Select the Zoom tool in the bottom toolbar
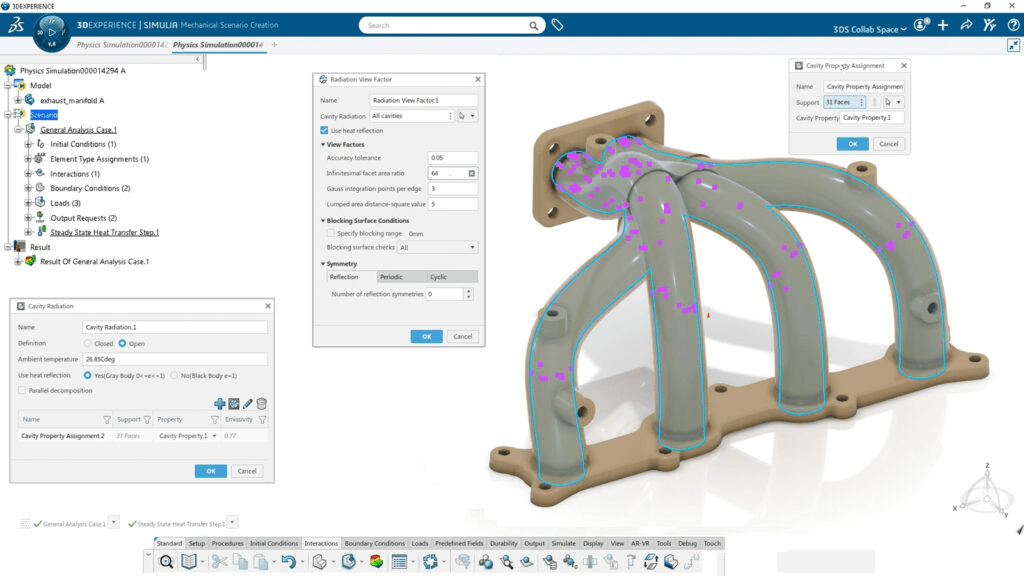The height and width of the screenshot is (576, 1024). point(165,561)
